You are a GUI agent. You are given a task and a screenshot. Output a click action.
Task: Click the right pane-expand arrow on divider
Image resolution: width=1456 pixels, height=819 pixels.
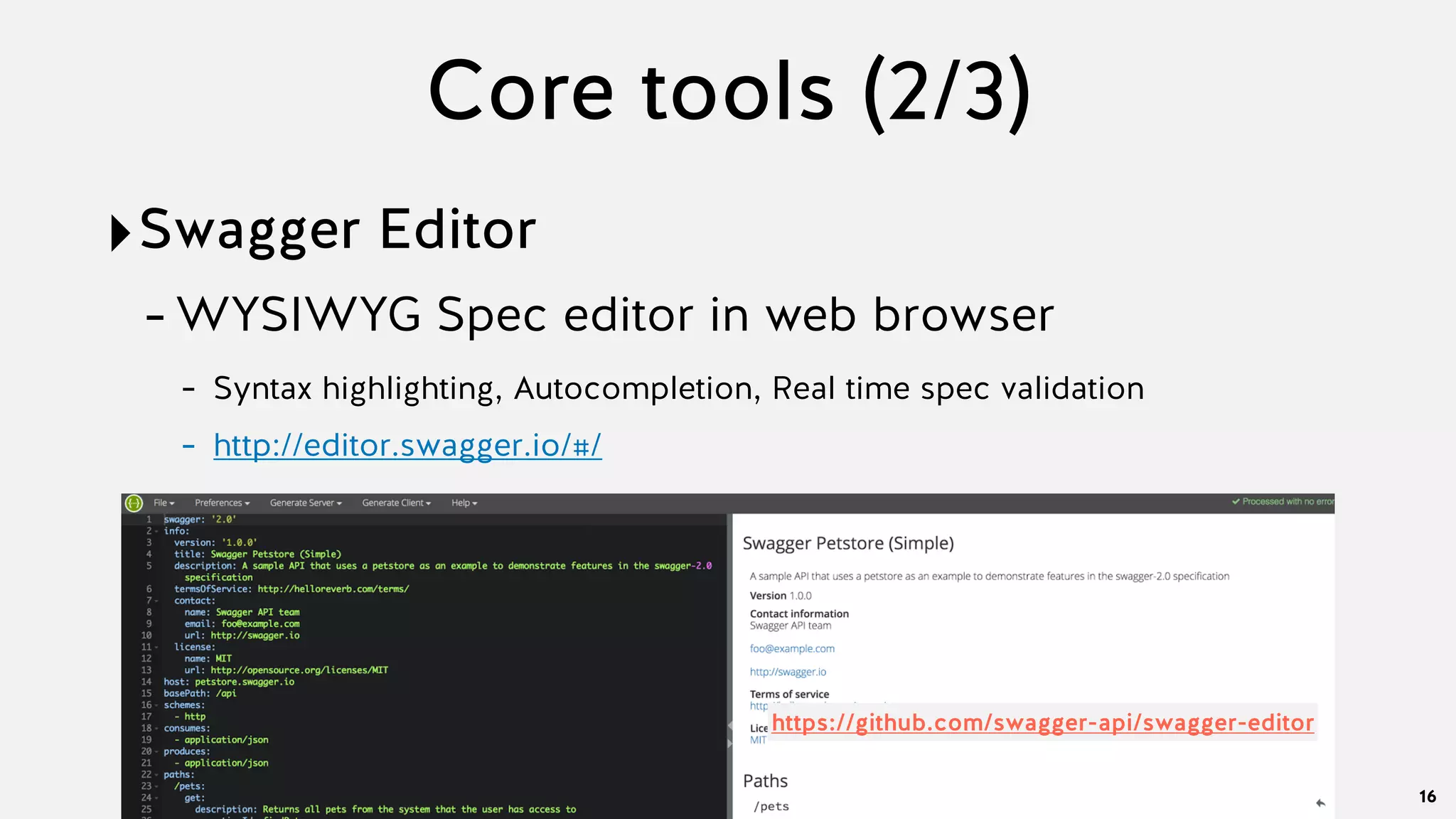pos(729,744)
